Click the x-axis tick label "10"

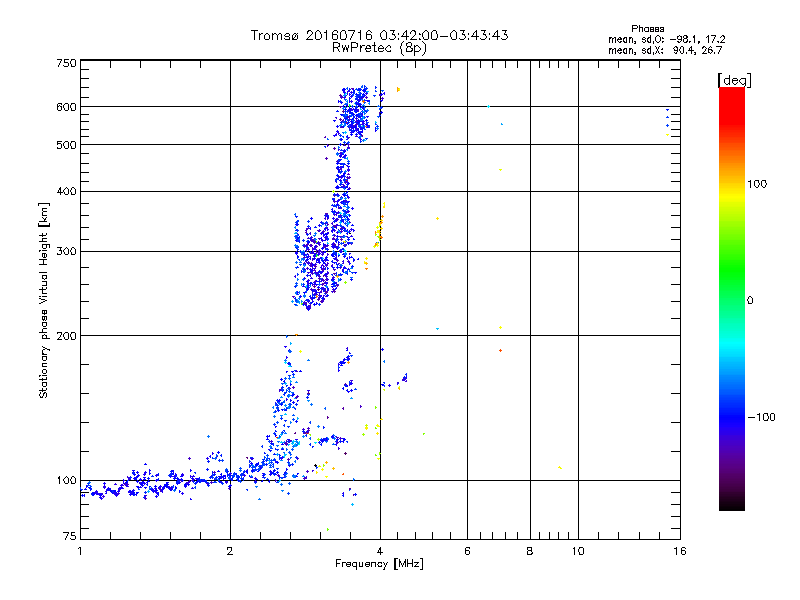pyautogui.click(x=578, y=551)
